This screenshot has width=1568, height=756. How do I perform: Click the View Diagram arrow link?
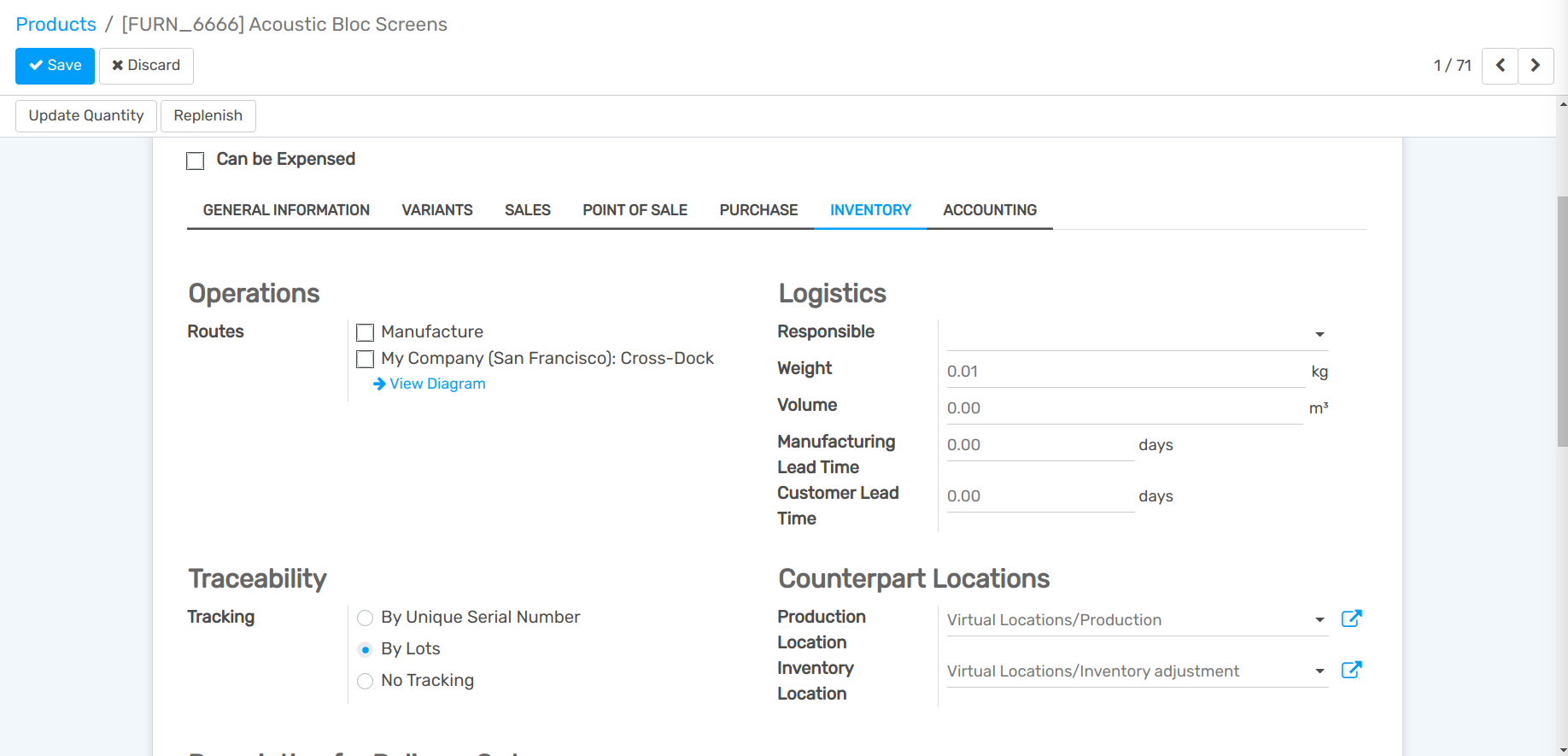pyautogui.click(x=430, y=384)
